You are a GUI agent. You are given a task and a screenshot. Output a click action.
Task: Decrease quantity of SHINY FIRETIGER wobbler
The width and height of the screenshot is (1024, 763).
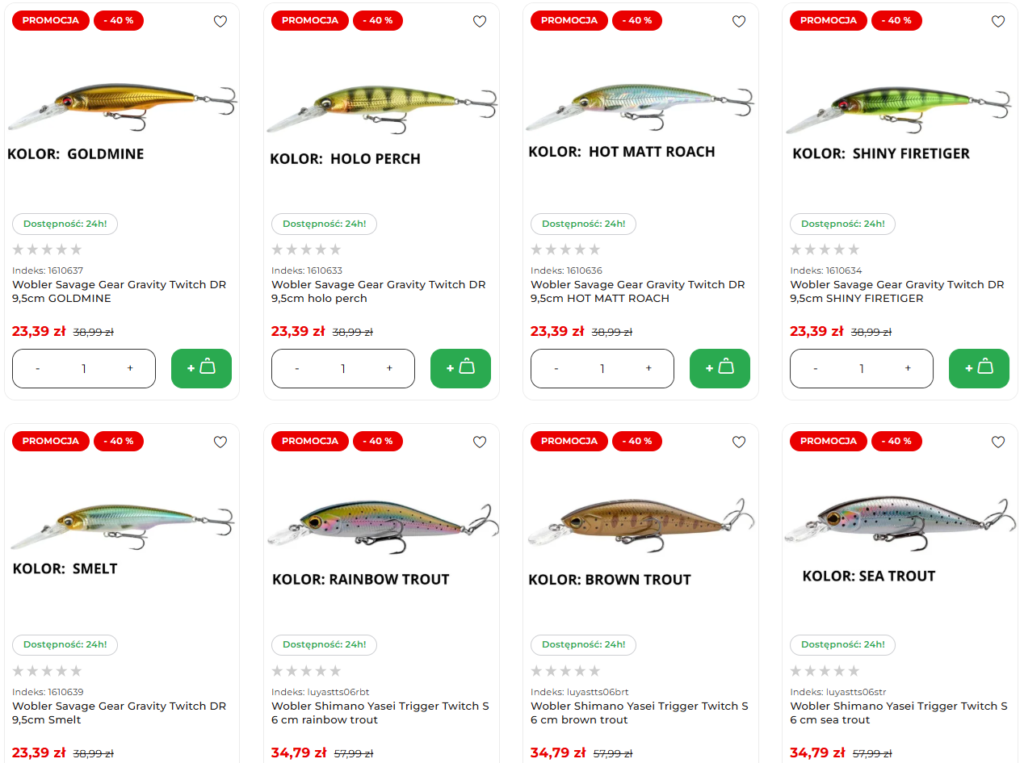[x=815, y=369]
